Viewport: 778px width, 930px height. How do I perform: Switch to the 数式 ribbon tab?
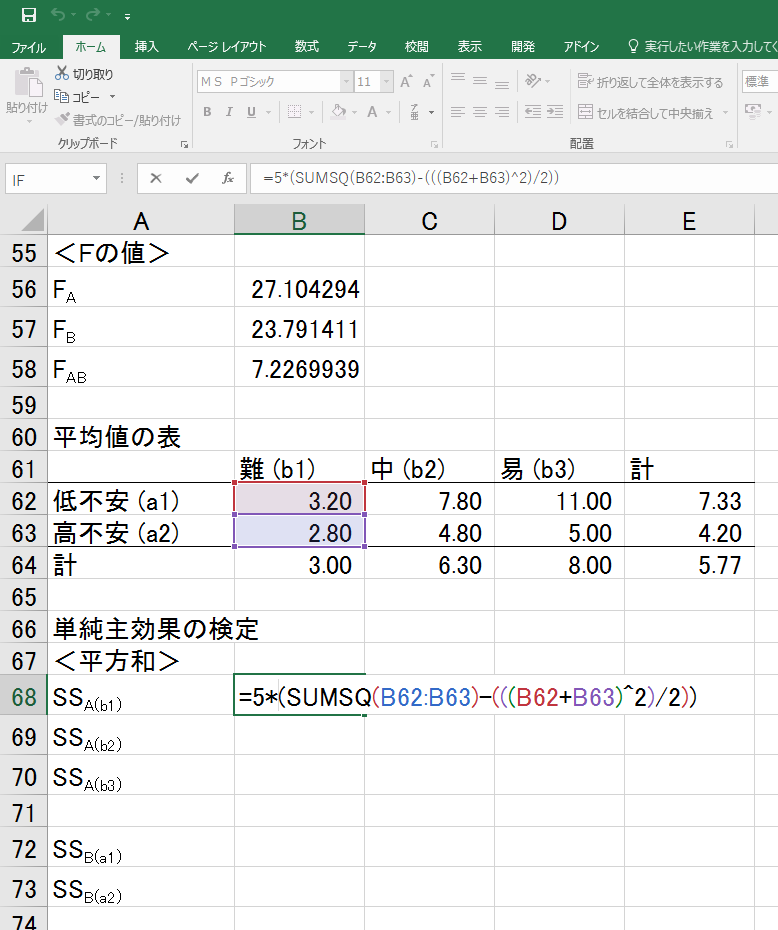tap(307, 46)
